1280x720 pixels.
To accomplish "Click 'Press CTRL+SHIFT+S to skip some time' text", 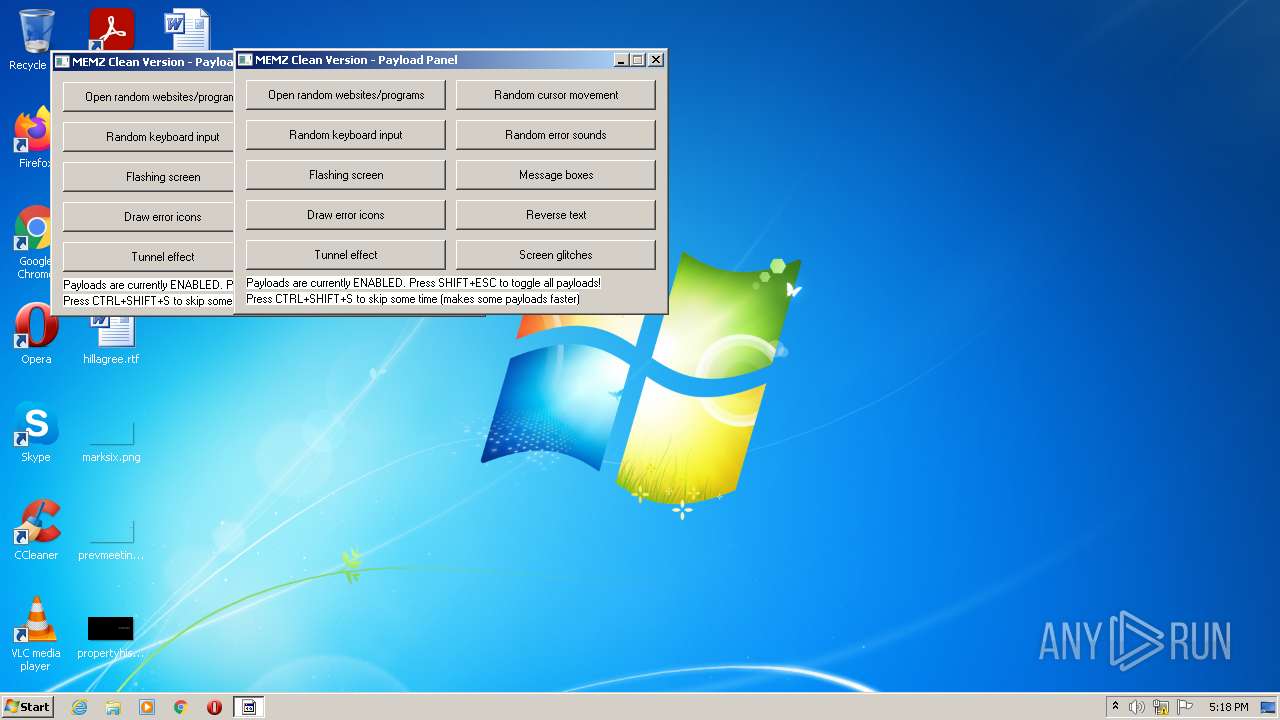I will (413, 299).
